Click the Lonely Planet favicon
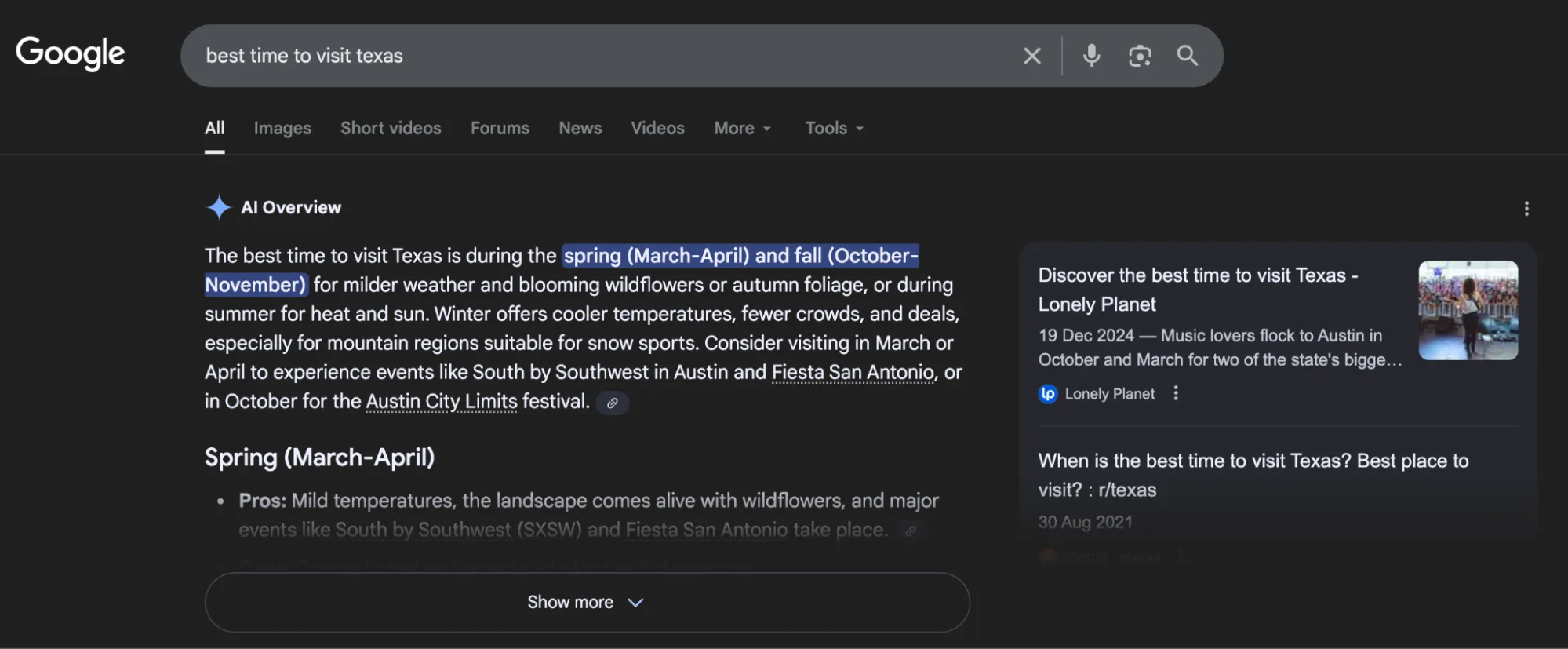Viewport: 1568px width, 649px height. (1048, 394)
